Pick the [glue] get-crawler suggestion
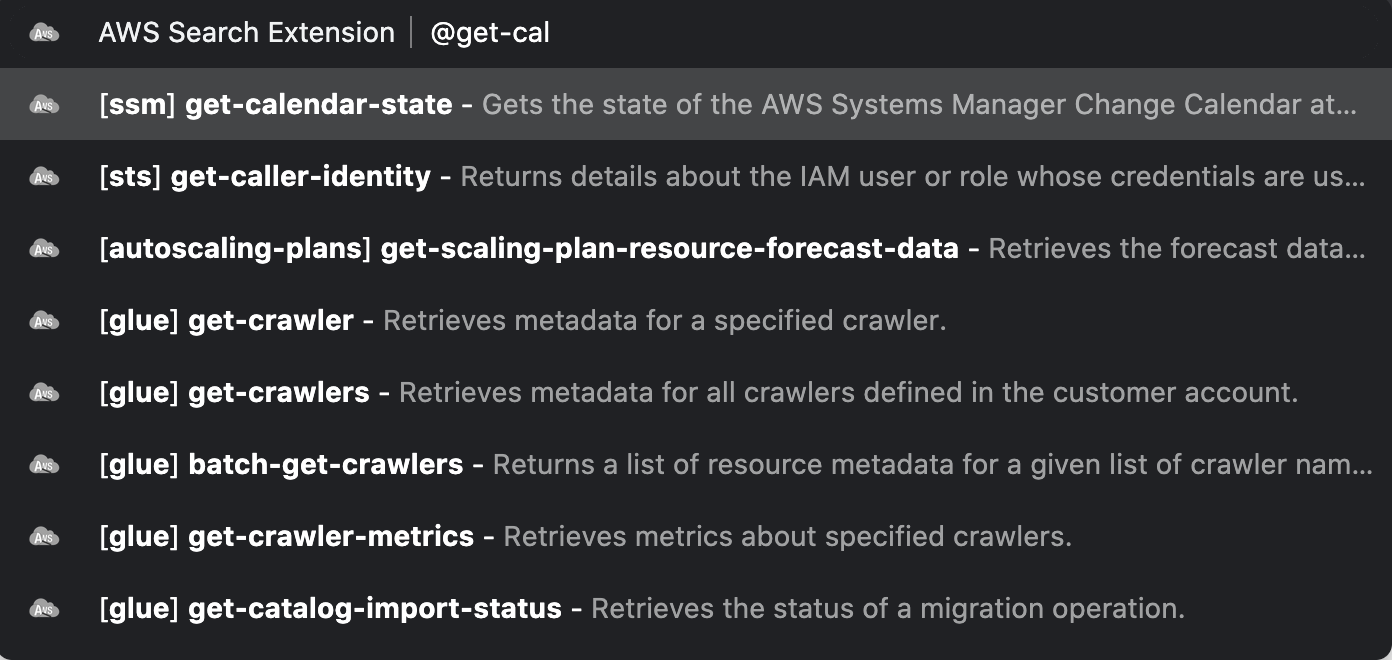Screen dimensions: 1392x660 696,320
